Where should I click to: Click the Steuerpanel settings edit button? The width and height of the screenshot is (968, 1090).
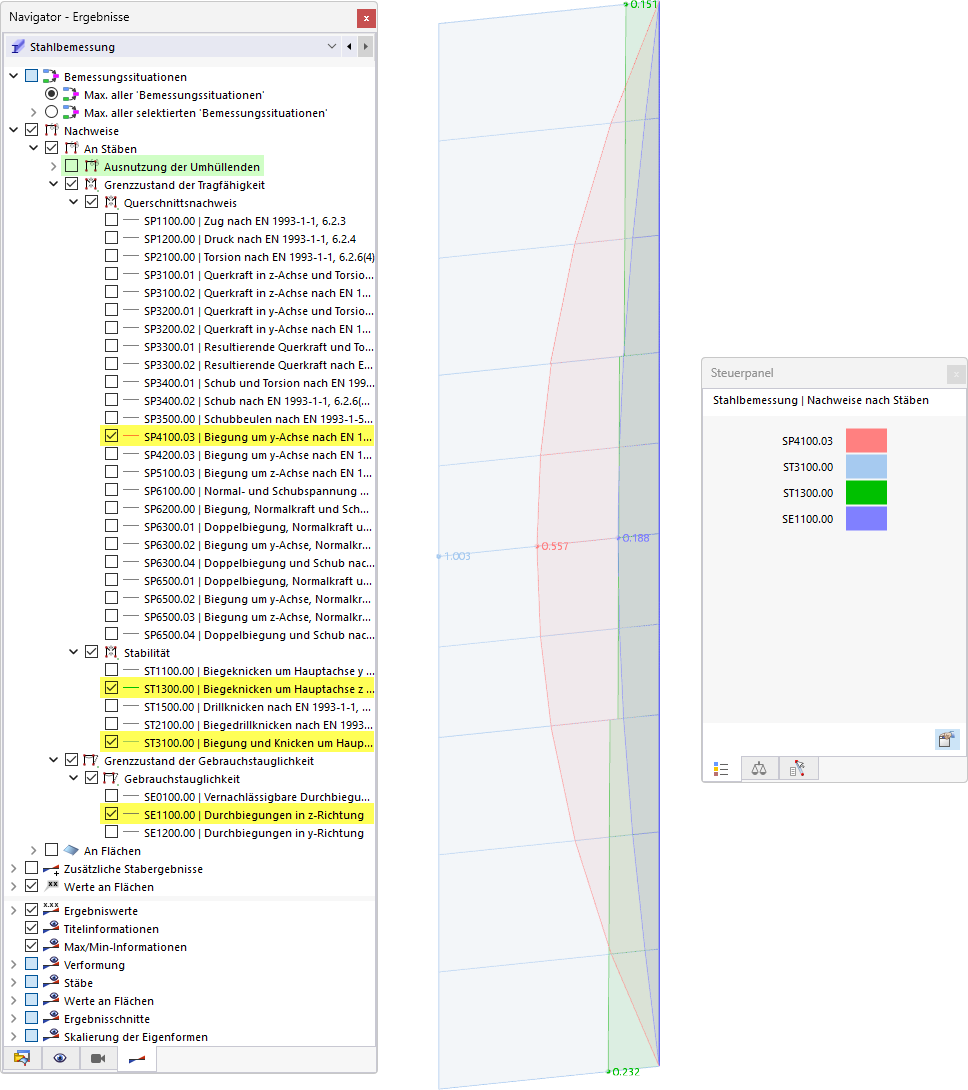[946, 739]
